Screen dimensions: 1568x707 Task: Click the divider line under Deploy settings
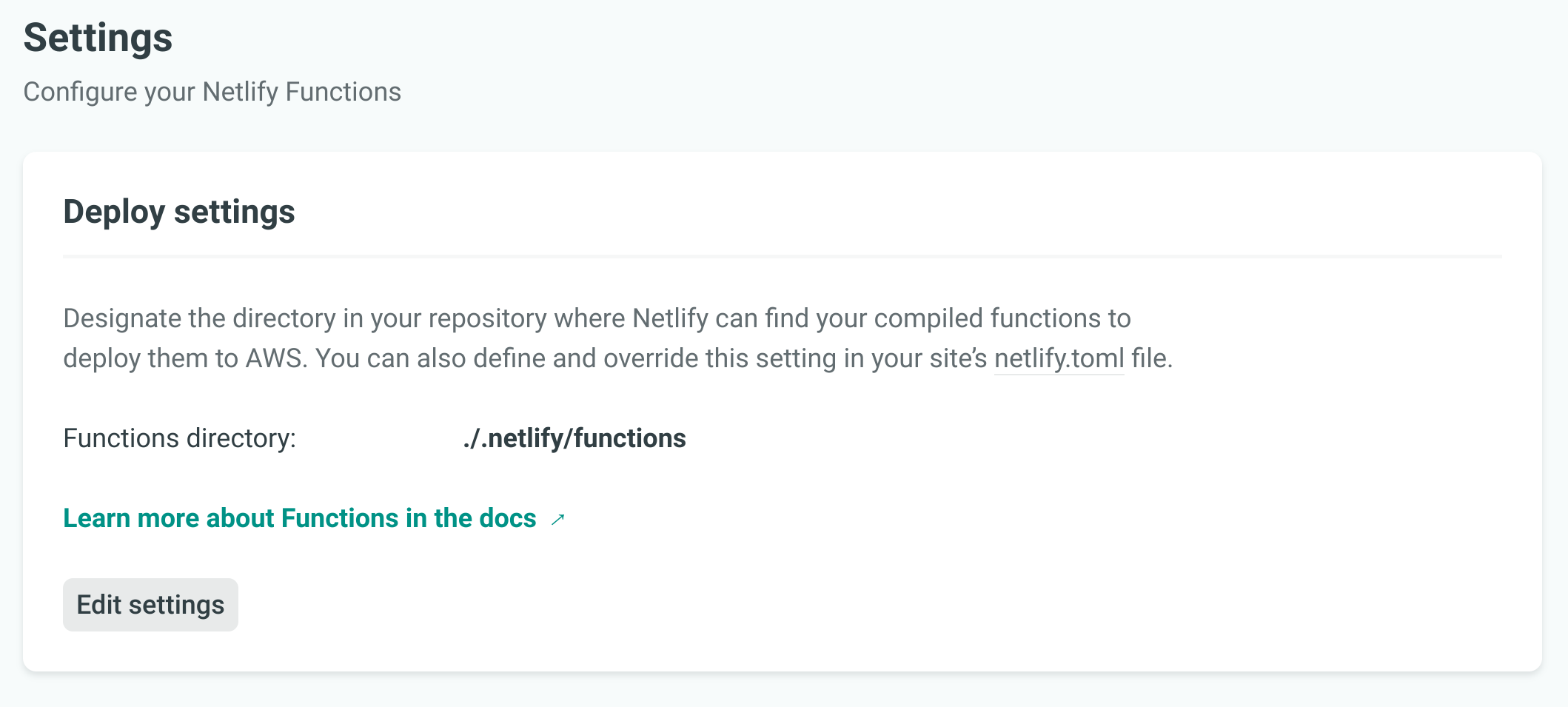(782, 256)
